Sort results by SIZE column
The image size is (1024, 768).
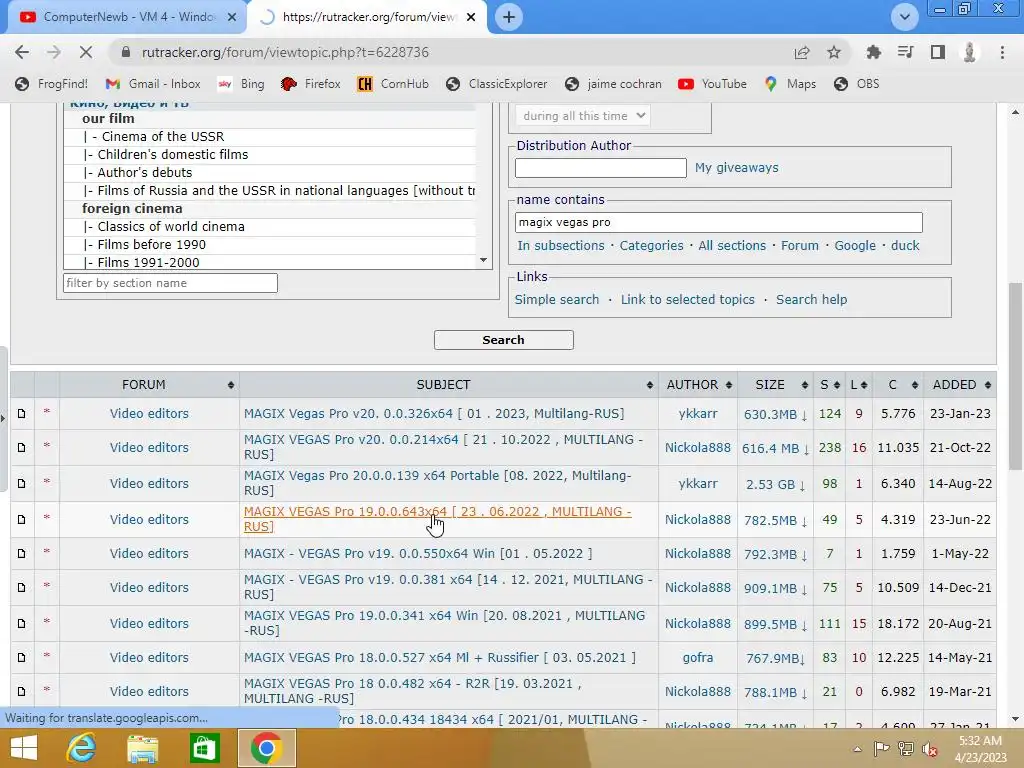click(776, 385)
